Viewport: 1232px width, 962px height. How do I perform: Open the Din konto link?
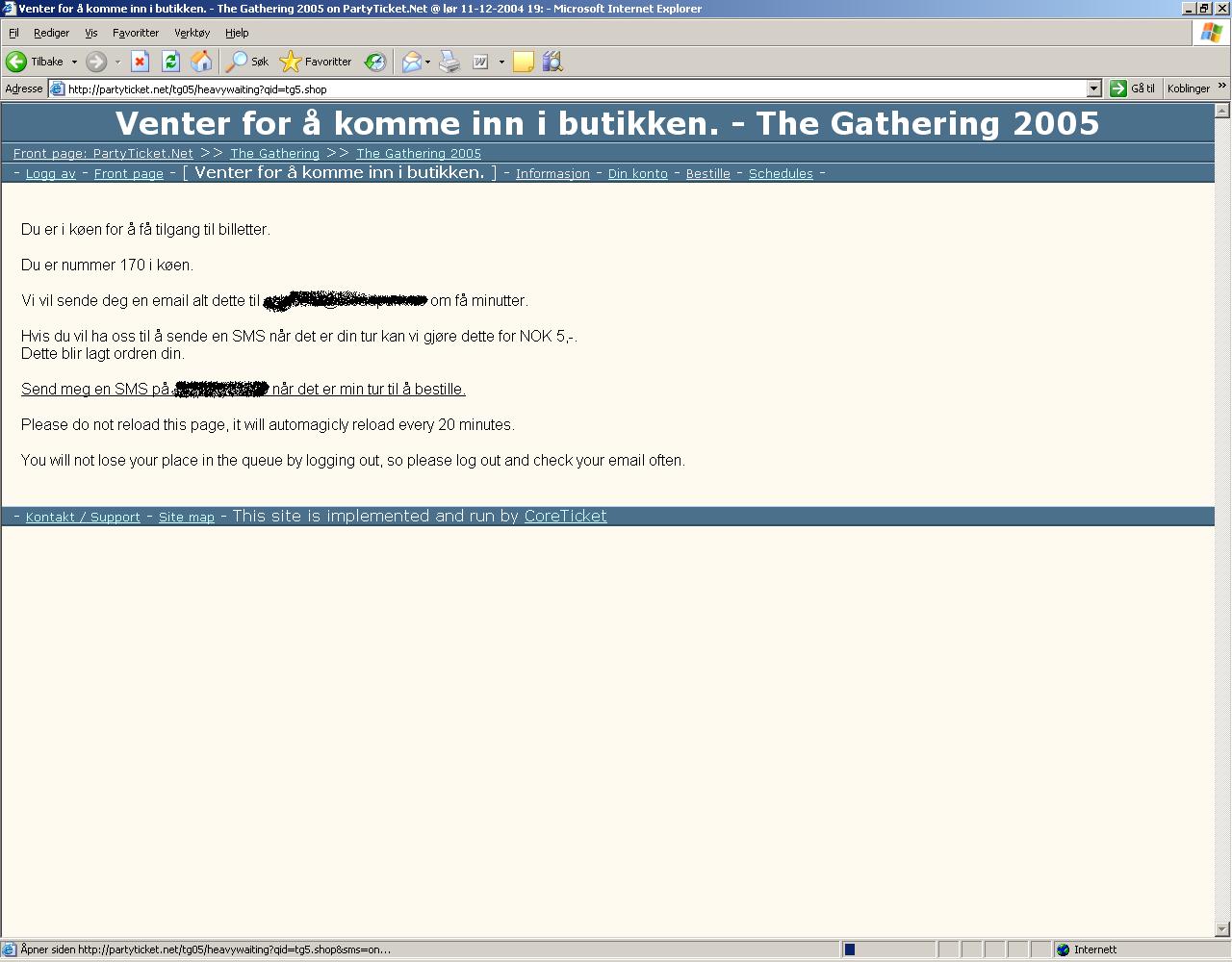tap(637, 174)
